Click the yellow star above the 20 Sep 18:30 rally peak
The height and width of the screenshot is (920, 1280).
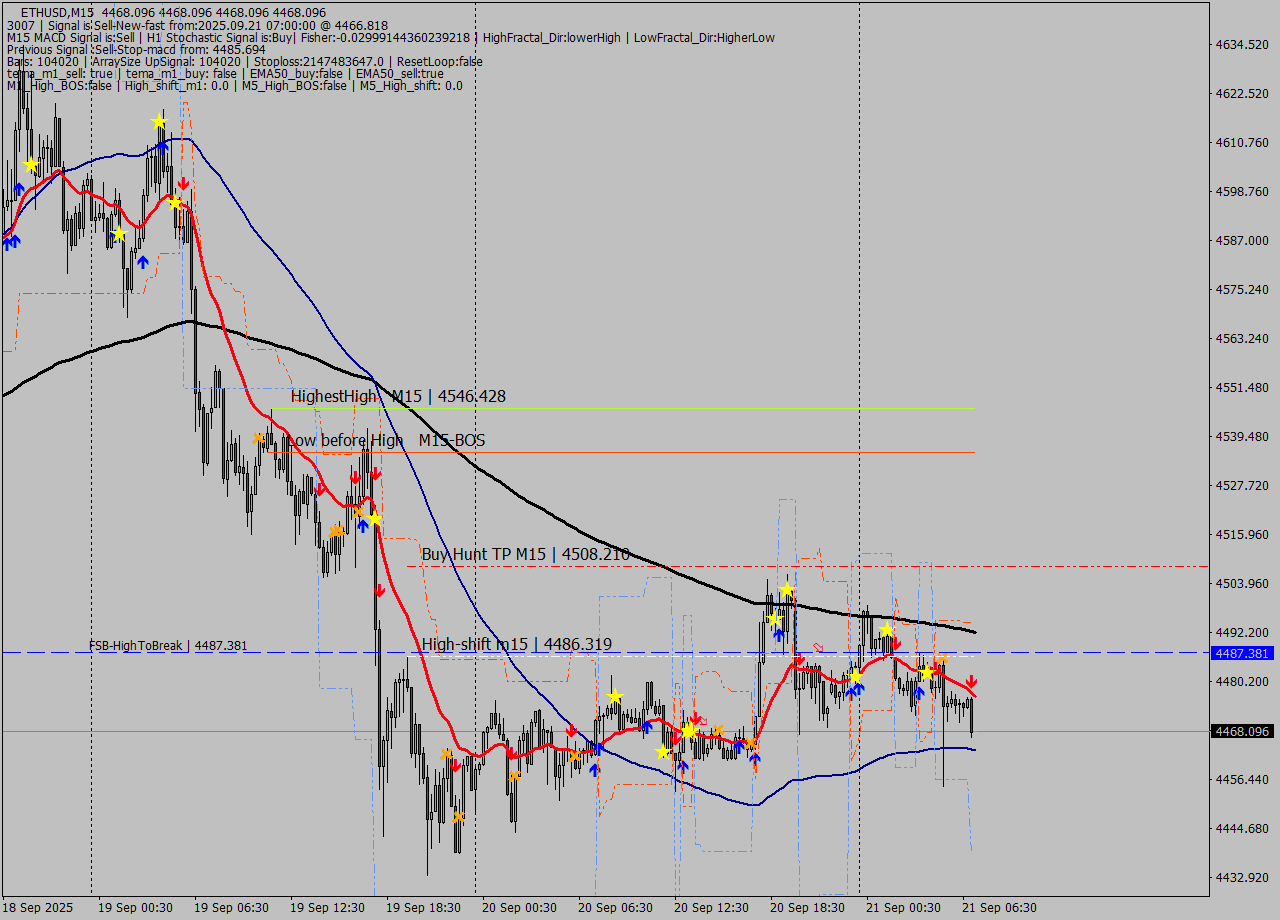pos(786,589)
